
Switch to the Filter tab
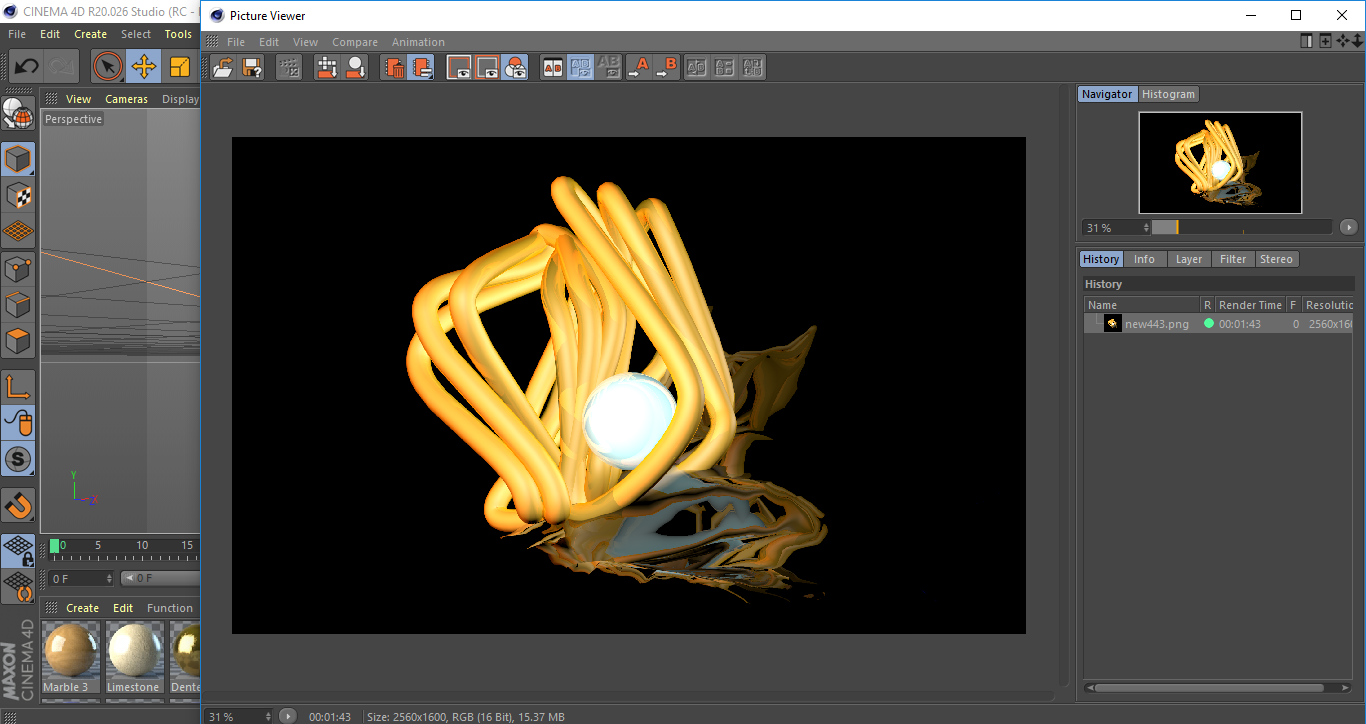point(1233,259)
